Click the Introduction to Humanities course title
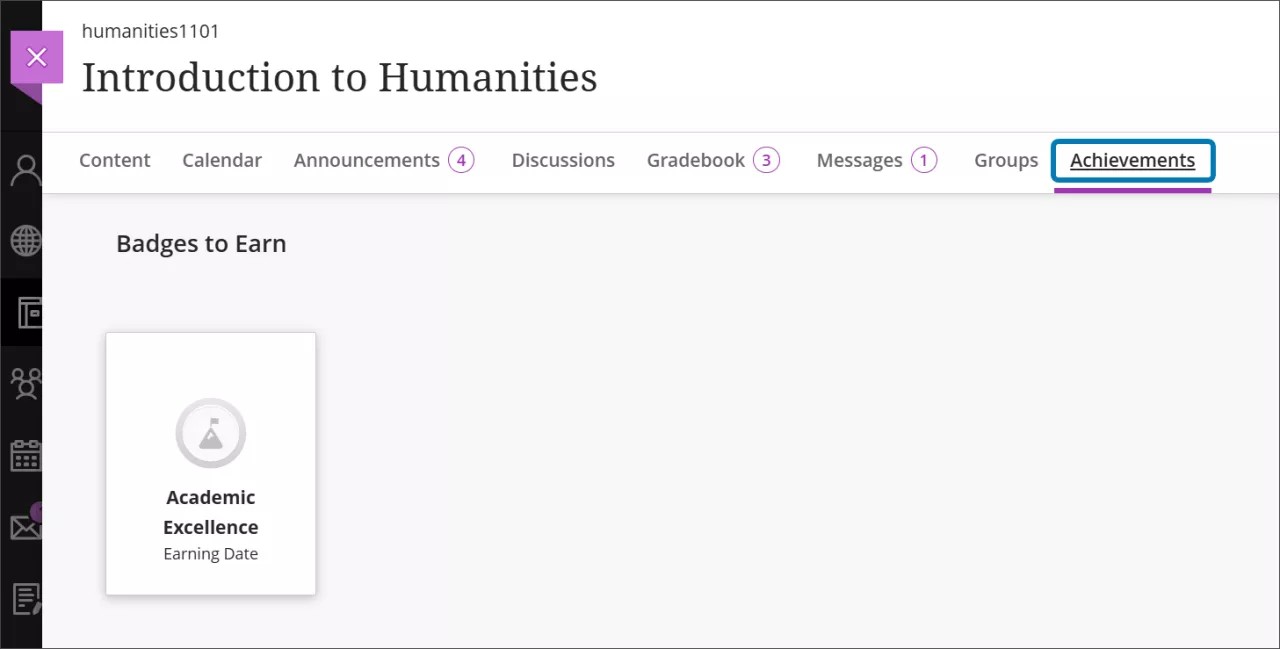Image resolution: width=1280 pixels, height=649 pixels. click(x=339, y=77)
